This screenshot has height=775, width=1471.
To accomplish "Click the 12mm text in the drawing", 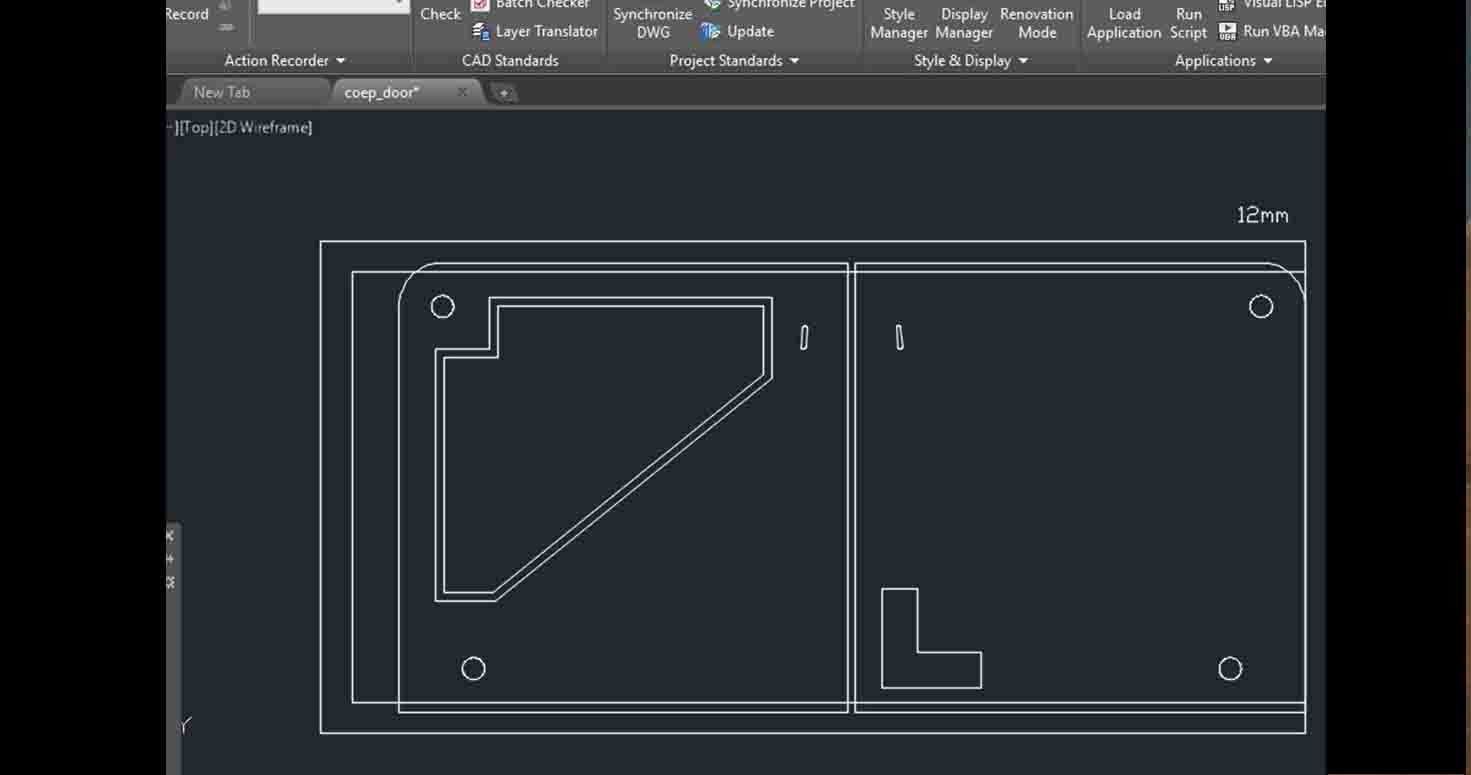I will pyautogui.click(x=1262, y=215).
